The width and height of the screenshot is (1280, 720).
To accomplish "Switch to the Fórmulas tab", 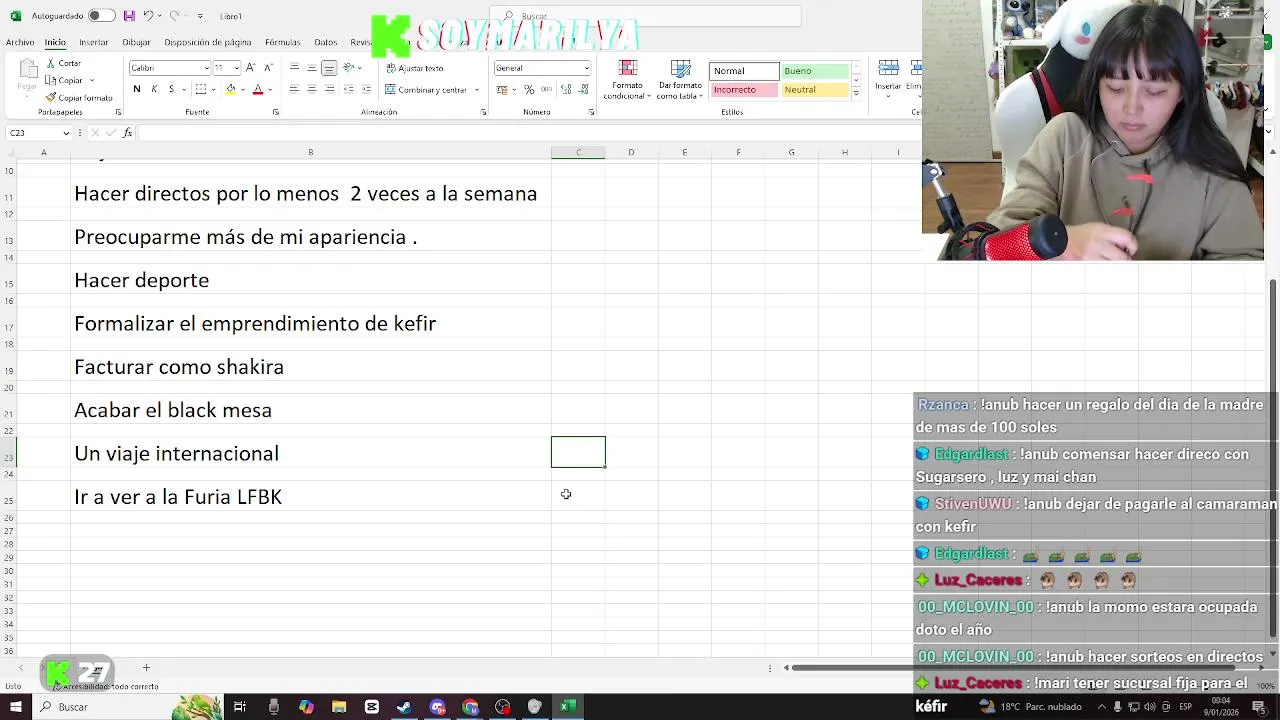I will (283, 42).
